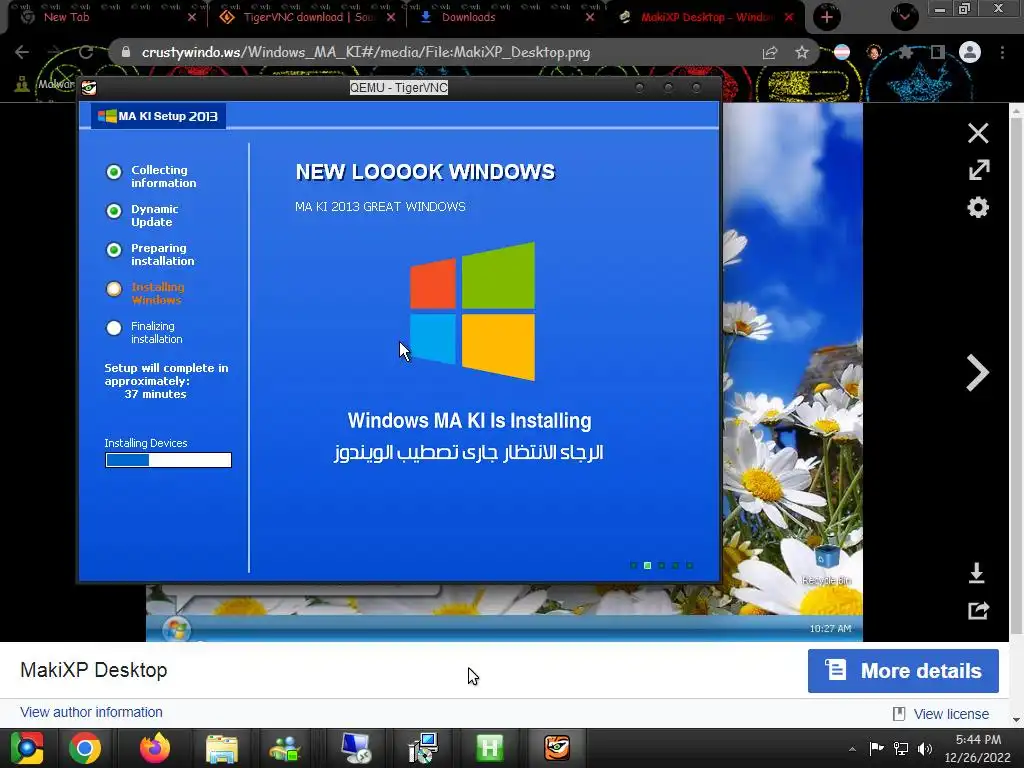
Task: Open the Messenger people icon in taskbar
Action: click(x=285, y=748)
